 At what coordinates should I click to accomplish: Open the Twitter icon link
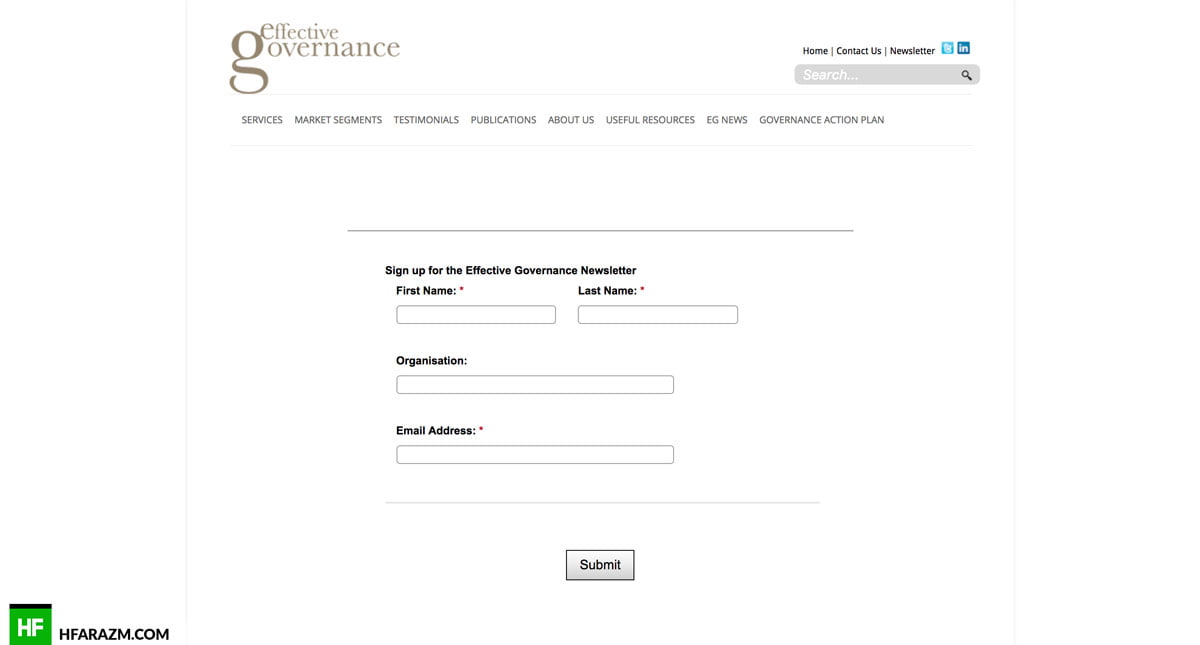[x=947, y=48]
